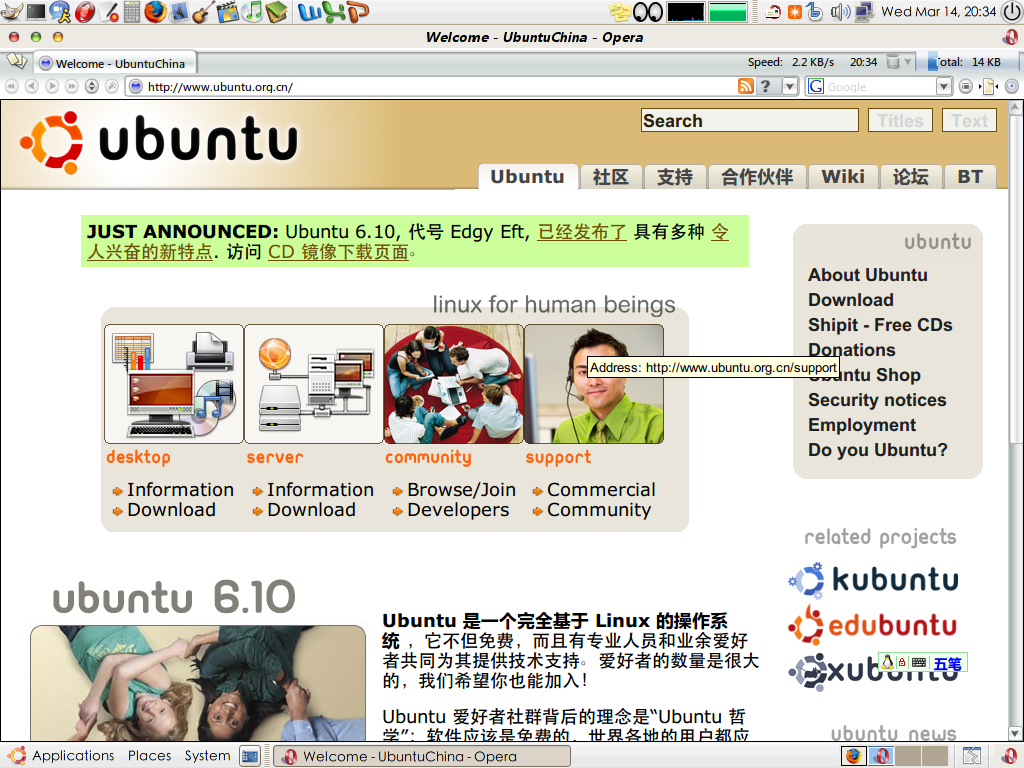
Task: Open the instant messenger launcher with running figure
Action: click(x=60, y=11)
